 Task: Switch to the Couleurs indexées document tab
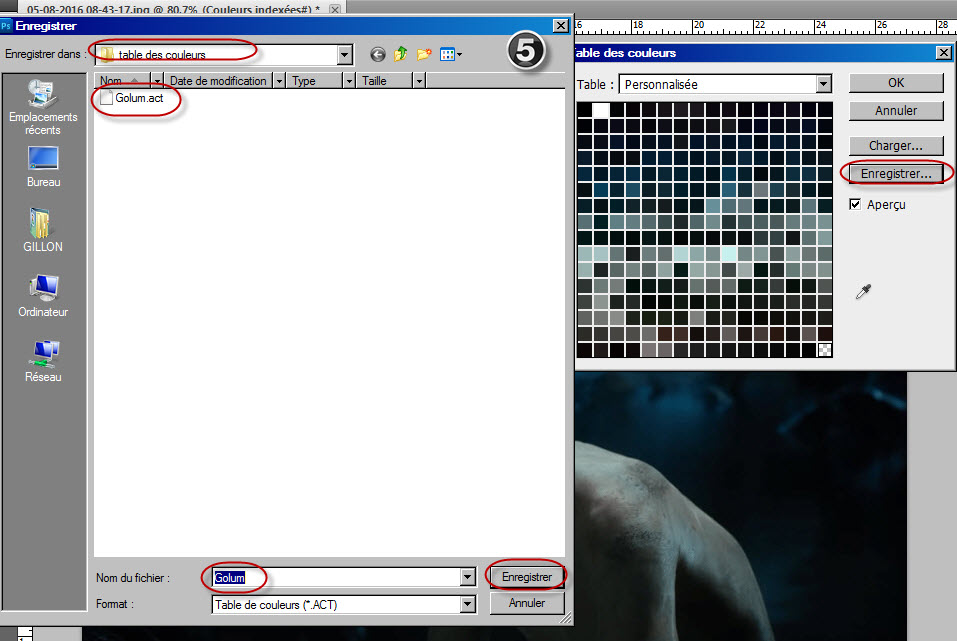tap(173, 8)
